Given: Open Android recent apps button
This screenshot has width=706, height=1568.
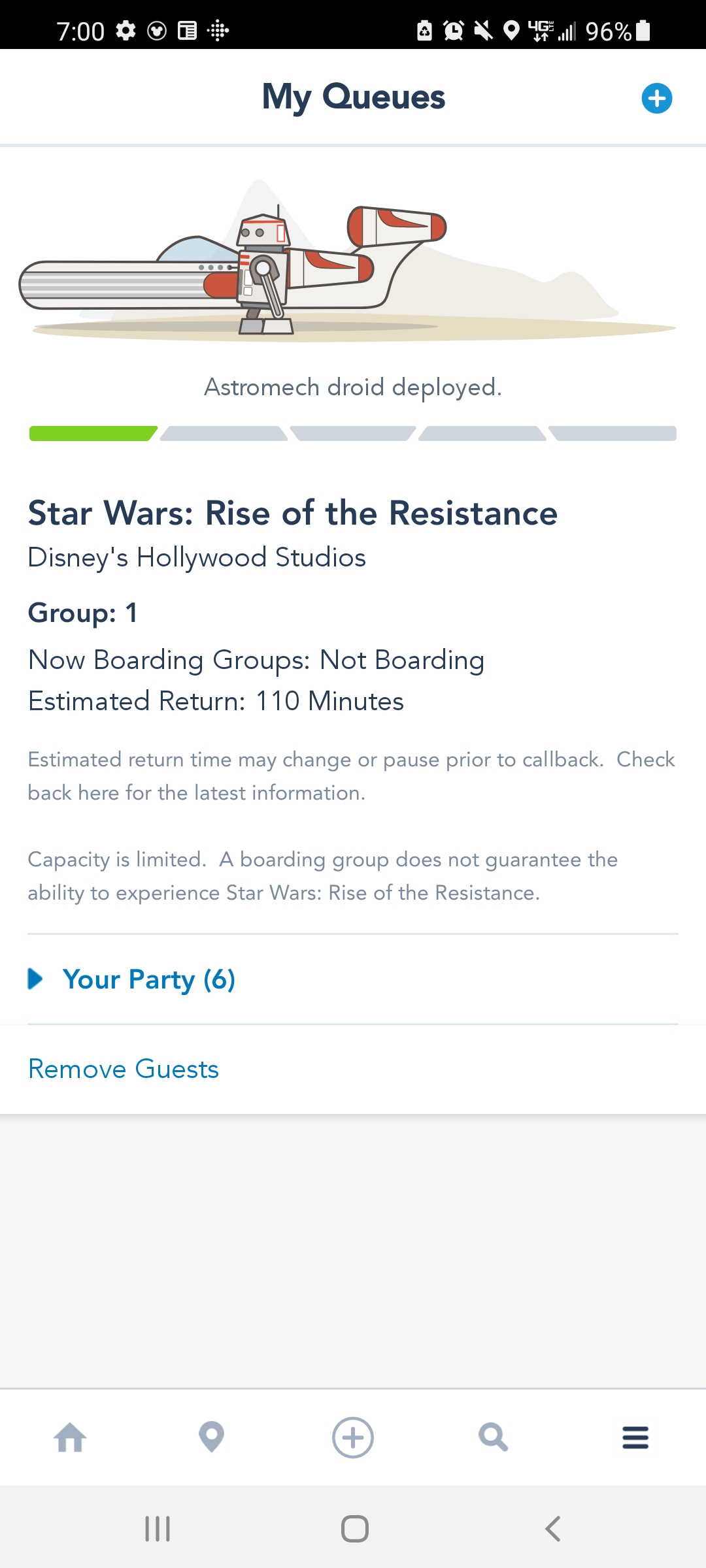Looking at the screenshot, I should 158,1529.
